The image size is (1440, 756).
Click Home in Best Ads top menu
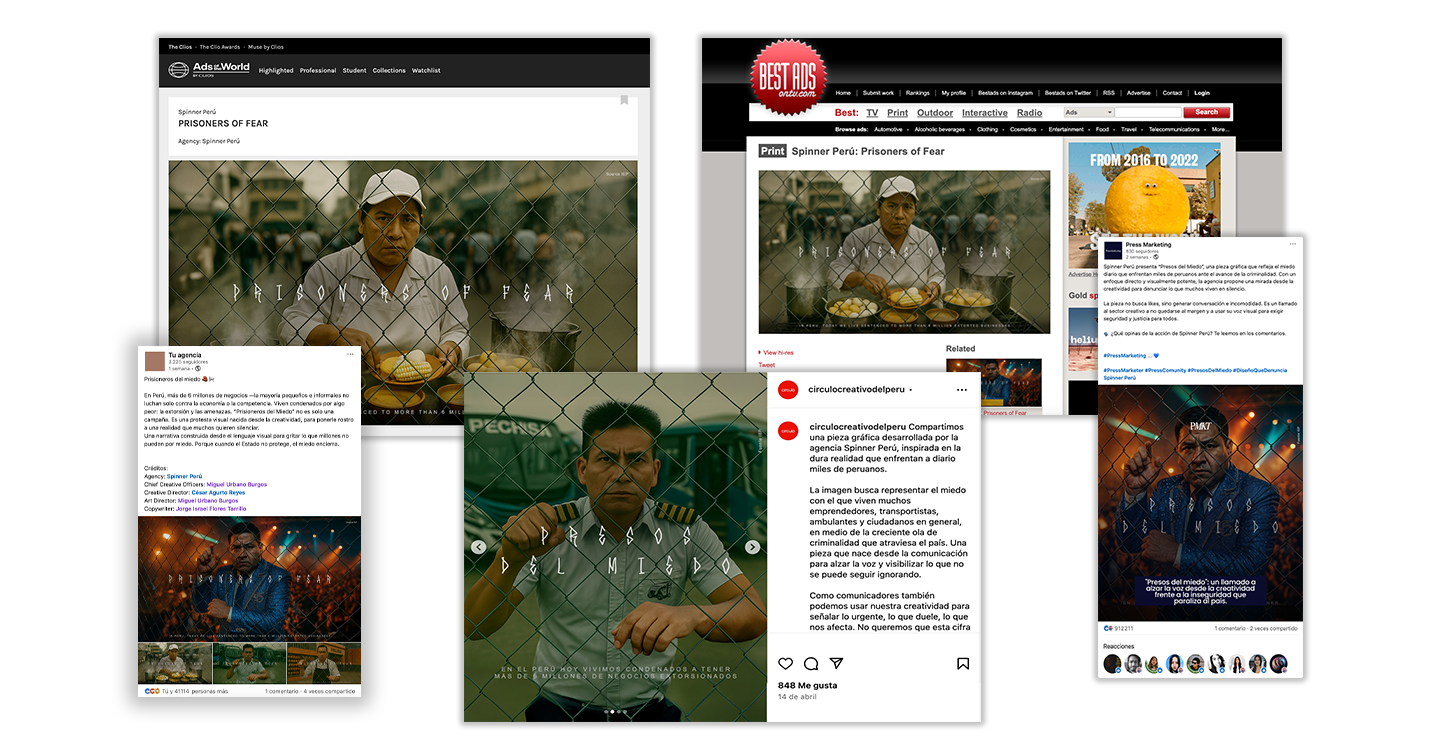click(843, 93)
